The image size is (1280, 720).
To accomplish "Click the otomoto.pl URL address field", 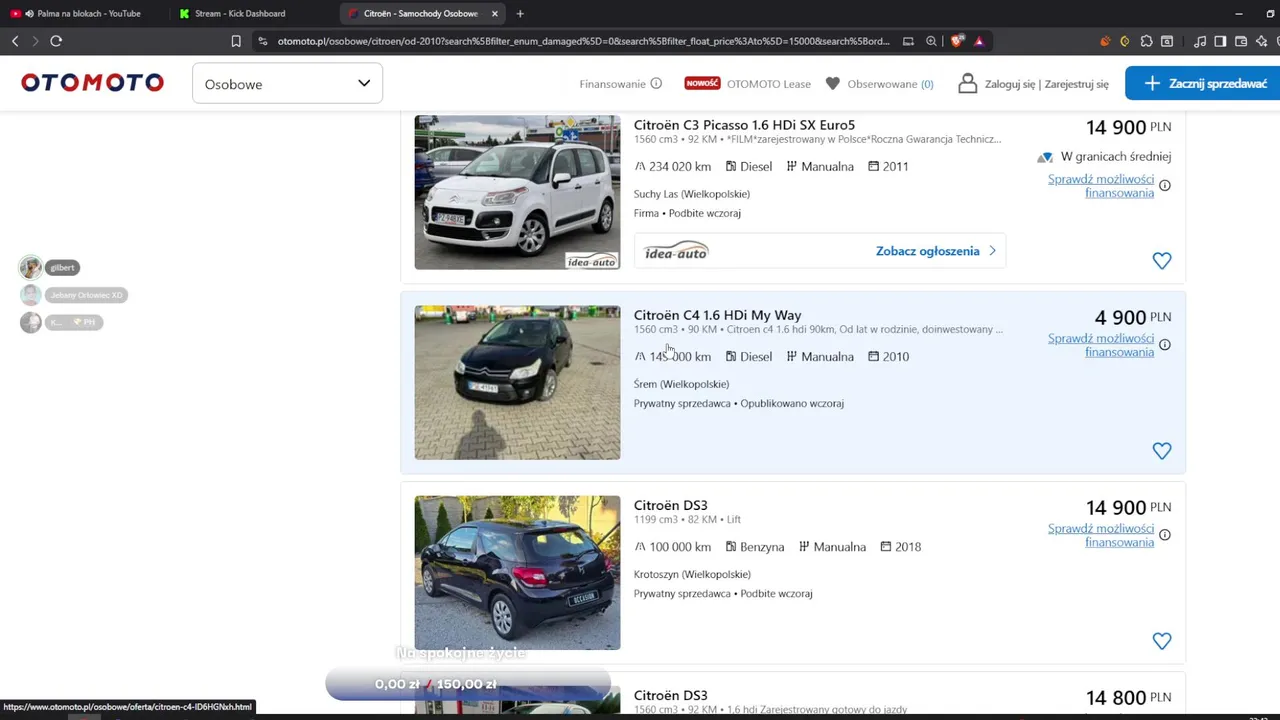I will pos(583,41).
